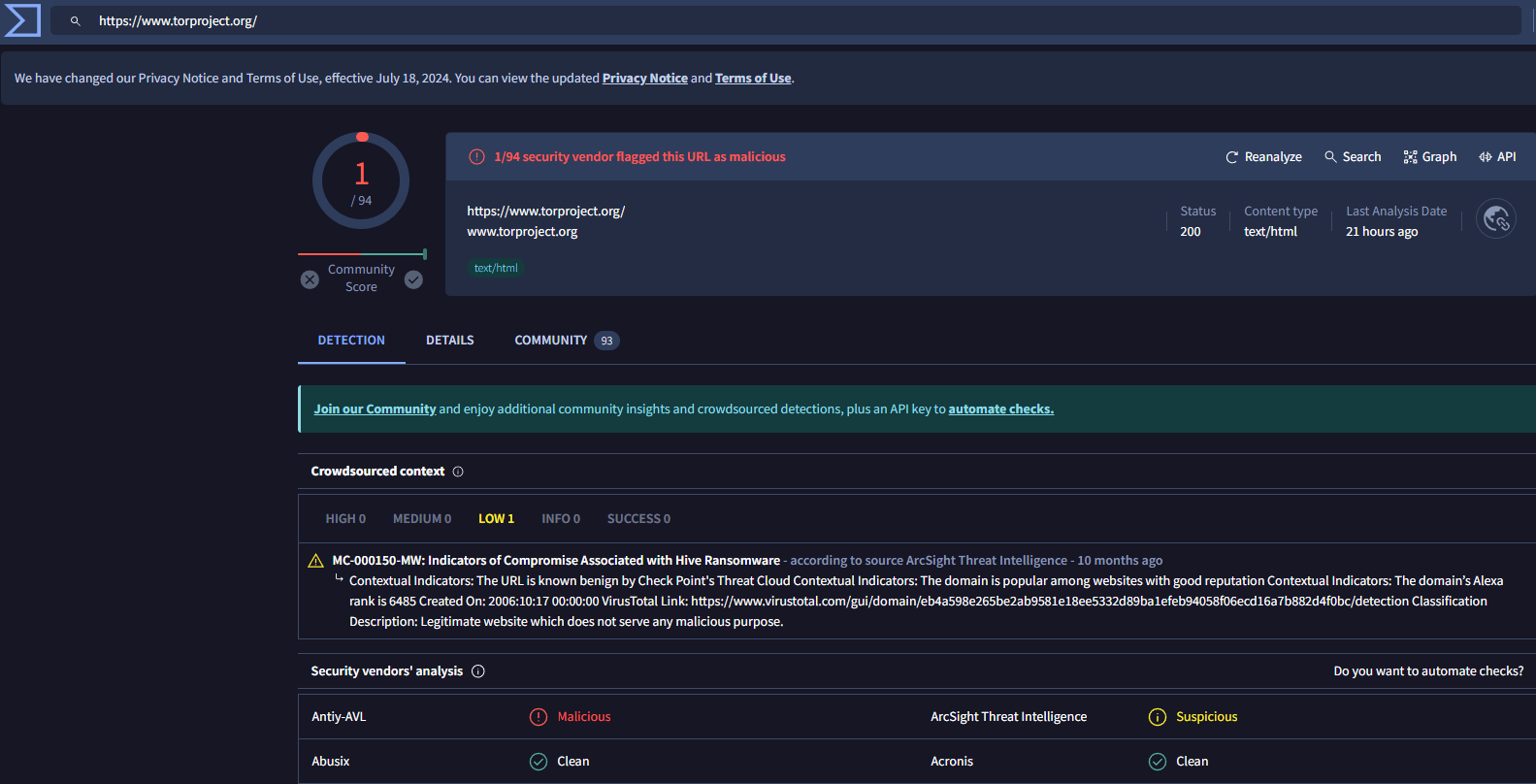
Task: Click the Clean verdict text for Abusix
Action: (573, 762)
